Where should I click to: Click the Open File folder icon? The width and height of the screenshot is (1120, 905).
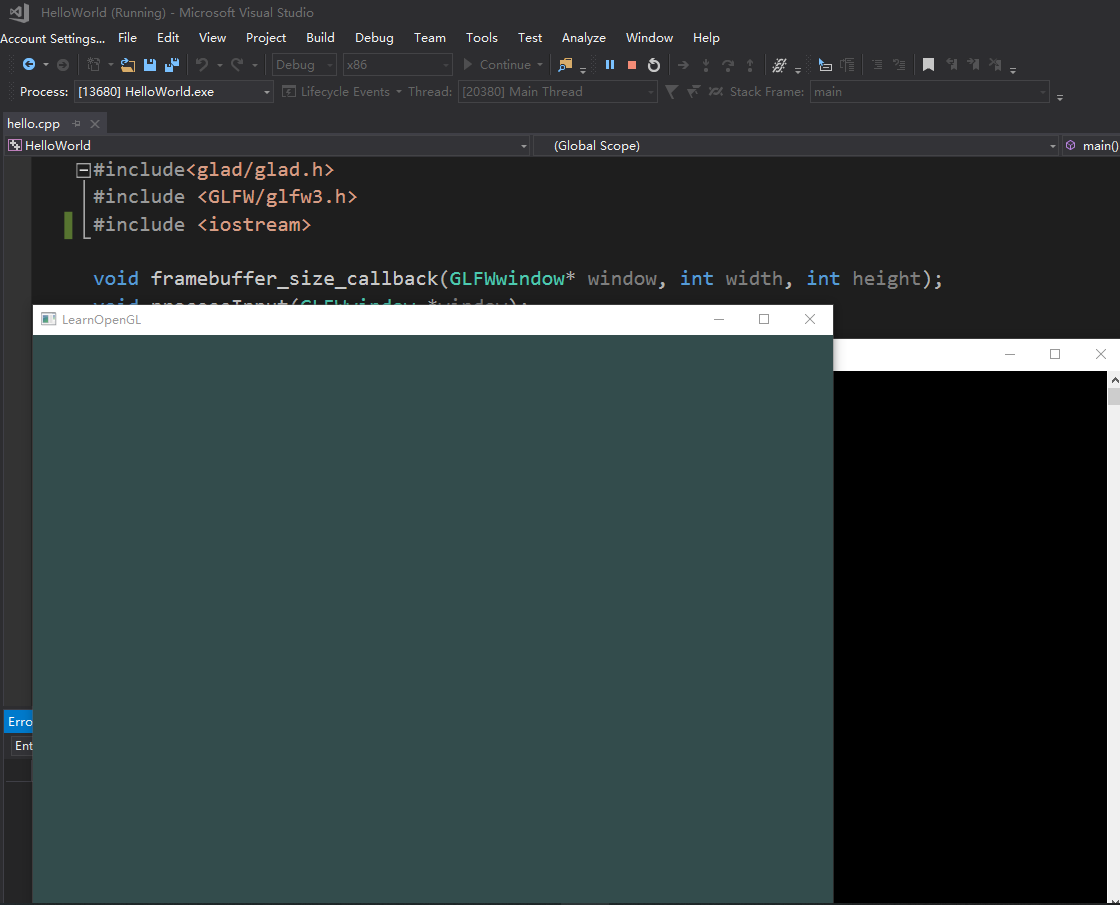[127, 65]
